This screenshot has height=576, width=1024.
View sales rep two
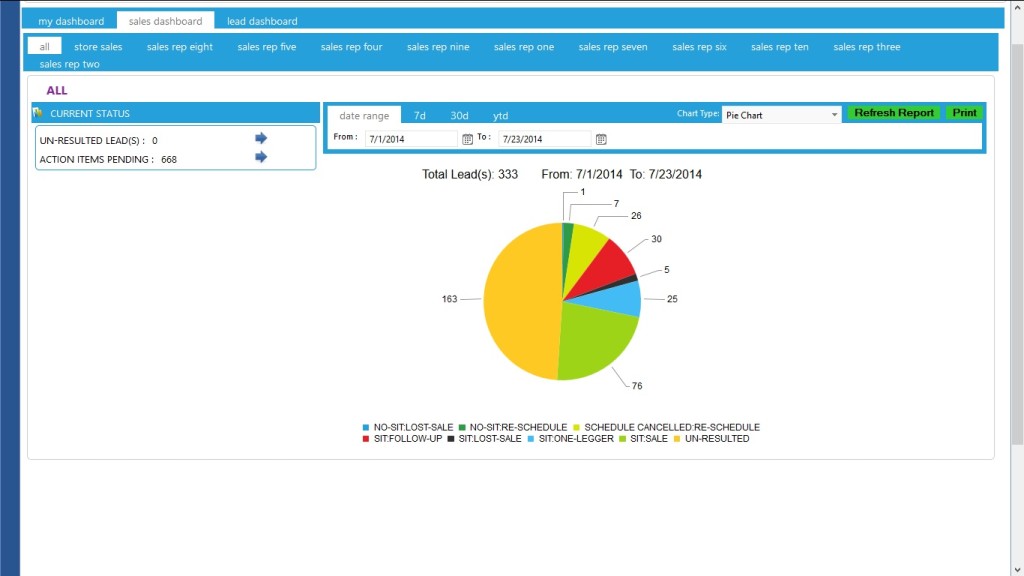pyautogui.click(x=69, y=64)
